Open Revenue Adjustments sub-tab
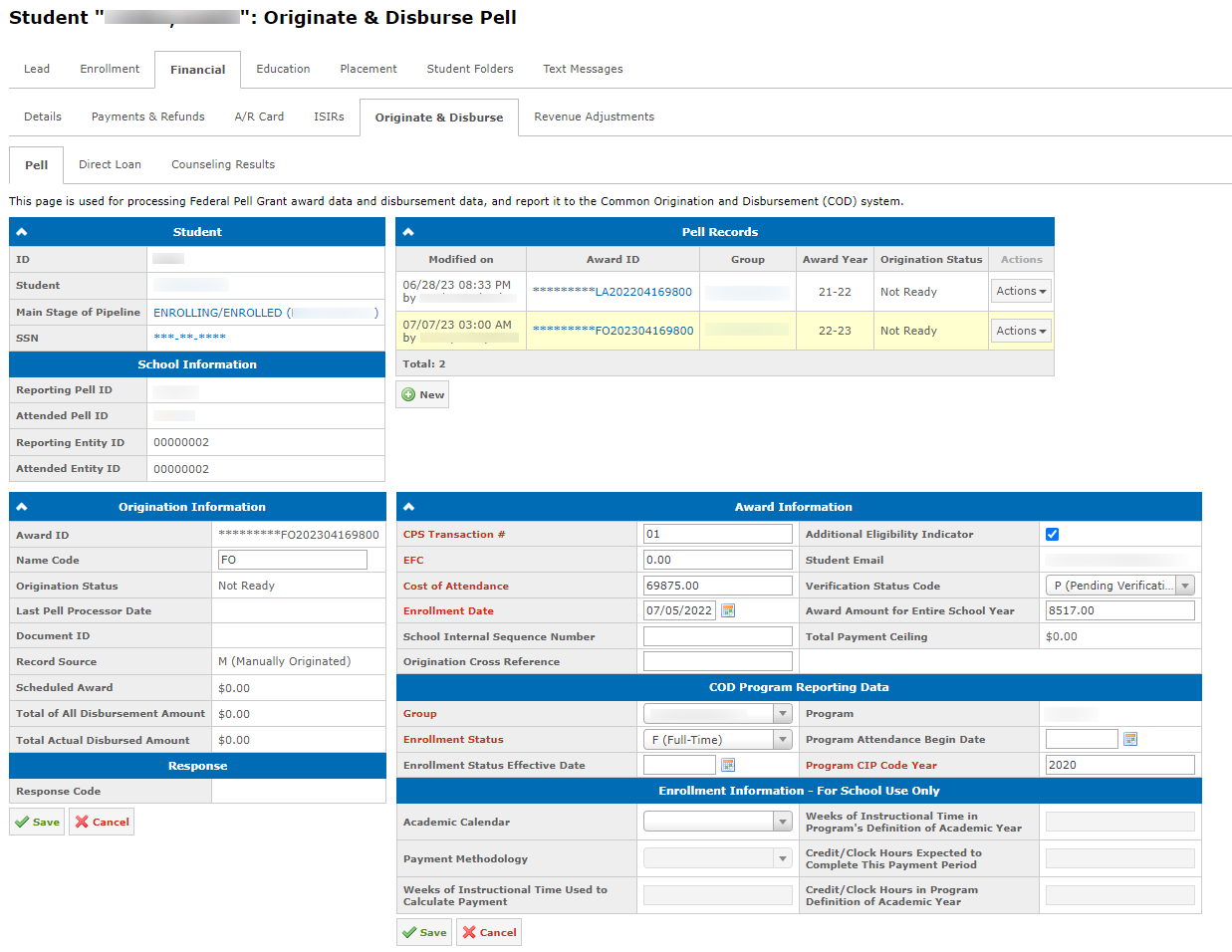 click(594, 117)
